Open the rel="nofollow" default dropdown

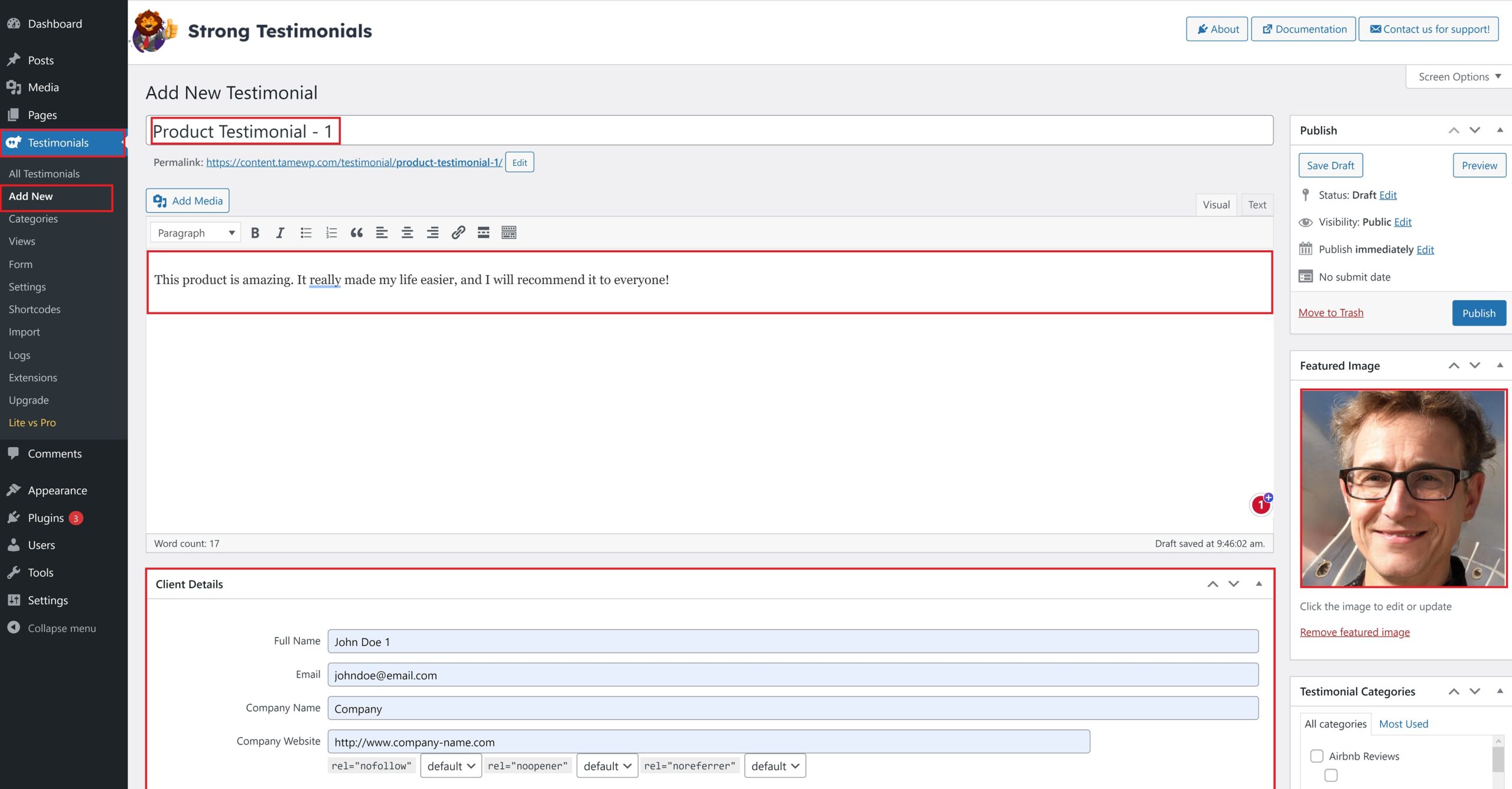[451, 766]
